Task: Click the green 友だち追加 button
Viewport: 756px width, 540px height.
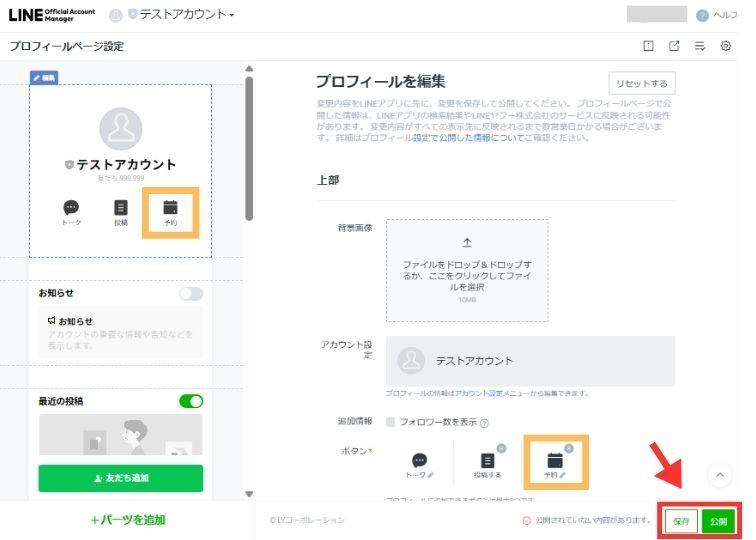Action: [x=121, y=478]
